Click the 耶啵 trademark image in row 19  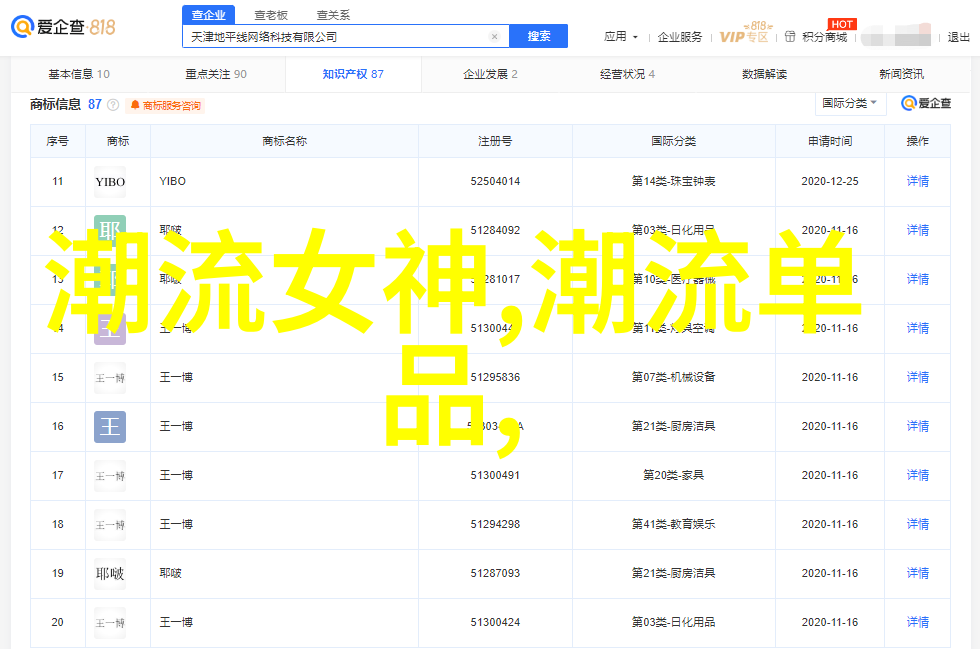pyautogui.click(x=110, y=574)
